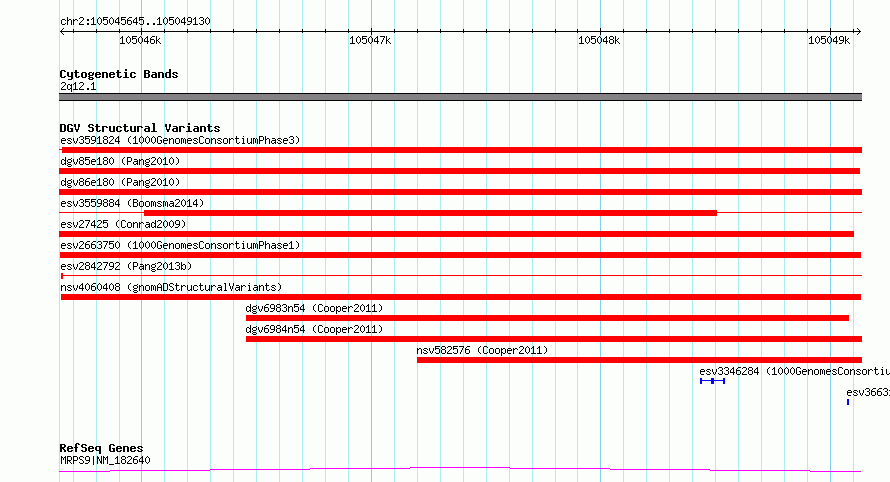Open the dgv6984n54 (Cooper2011) label

coord(314,329)
